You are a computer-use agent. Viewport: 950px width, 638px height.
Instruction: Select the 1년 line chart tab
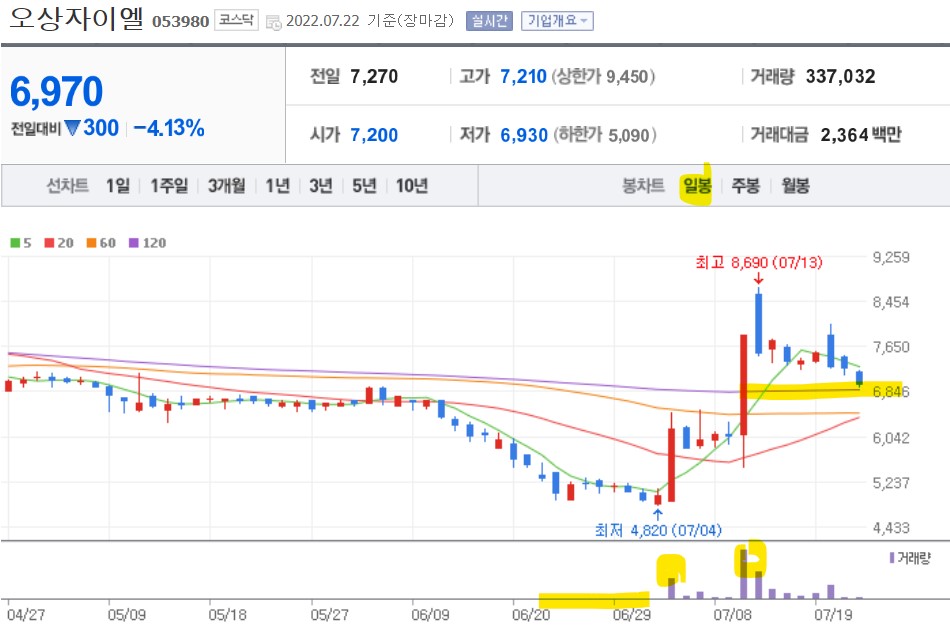coord(277,185)
